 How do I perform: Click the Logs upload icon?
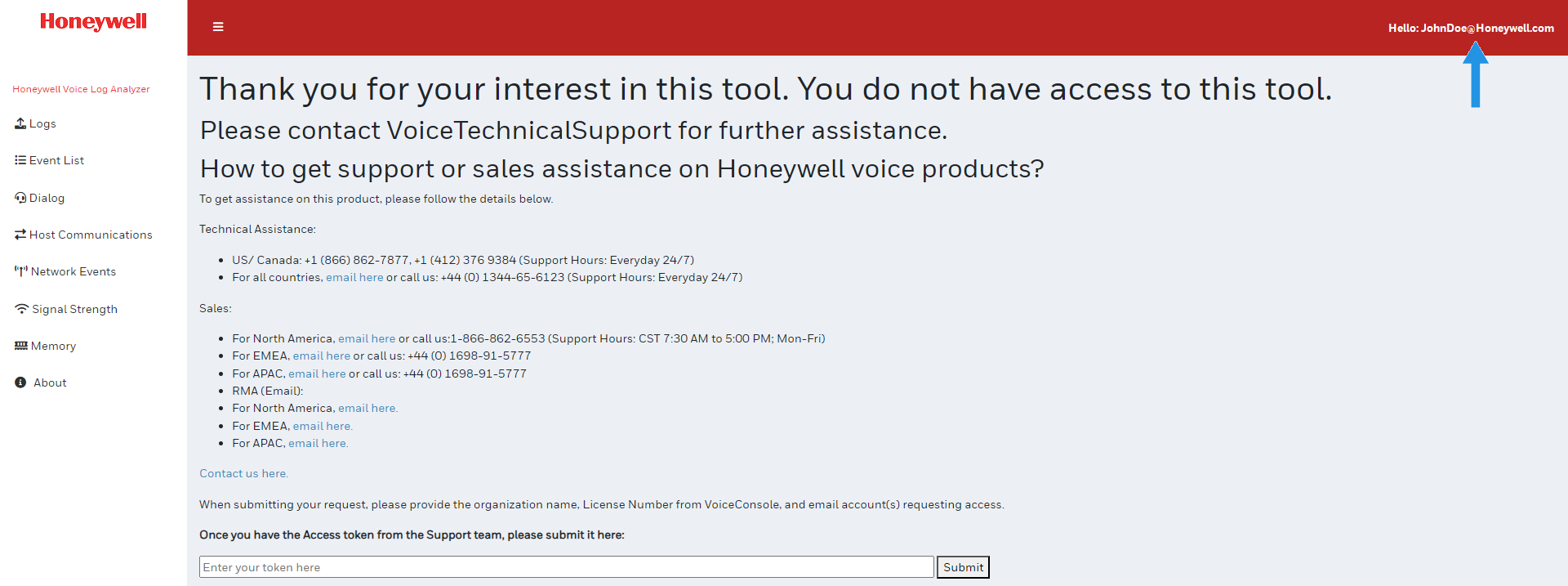pos(20,123)
